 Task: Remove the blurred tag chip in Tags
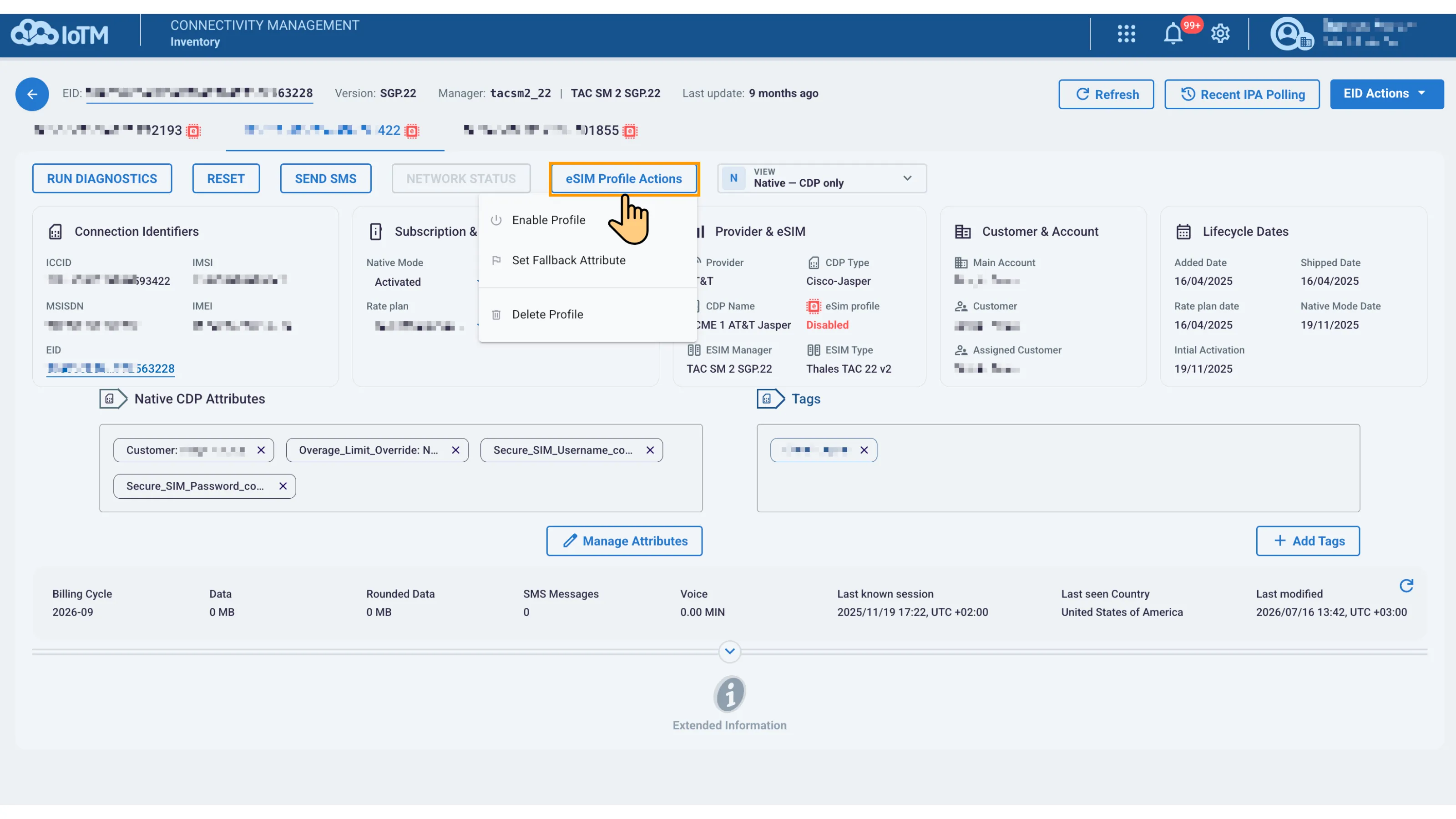[864, 450]
